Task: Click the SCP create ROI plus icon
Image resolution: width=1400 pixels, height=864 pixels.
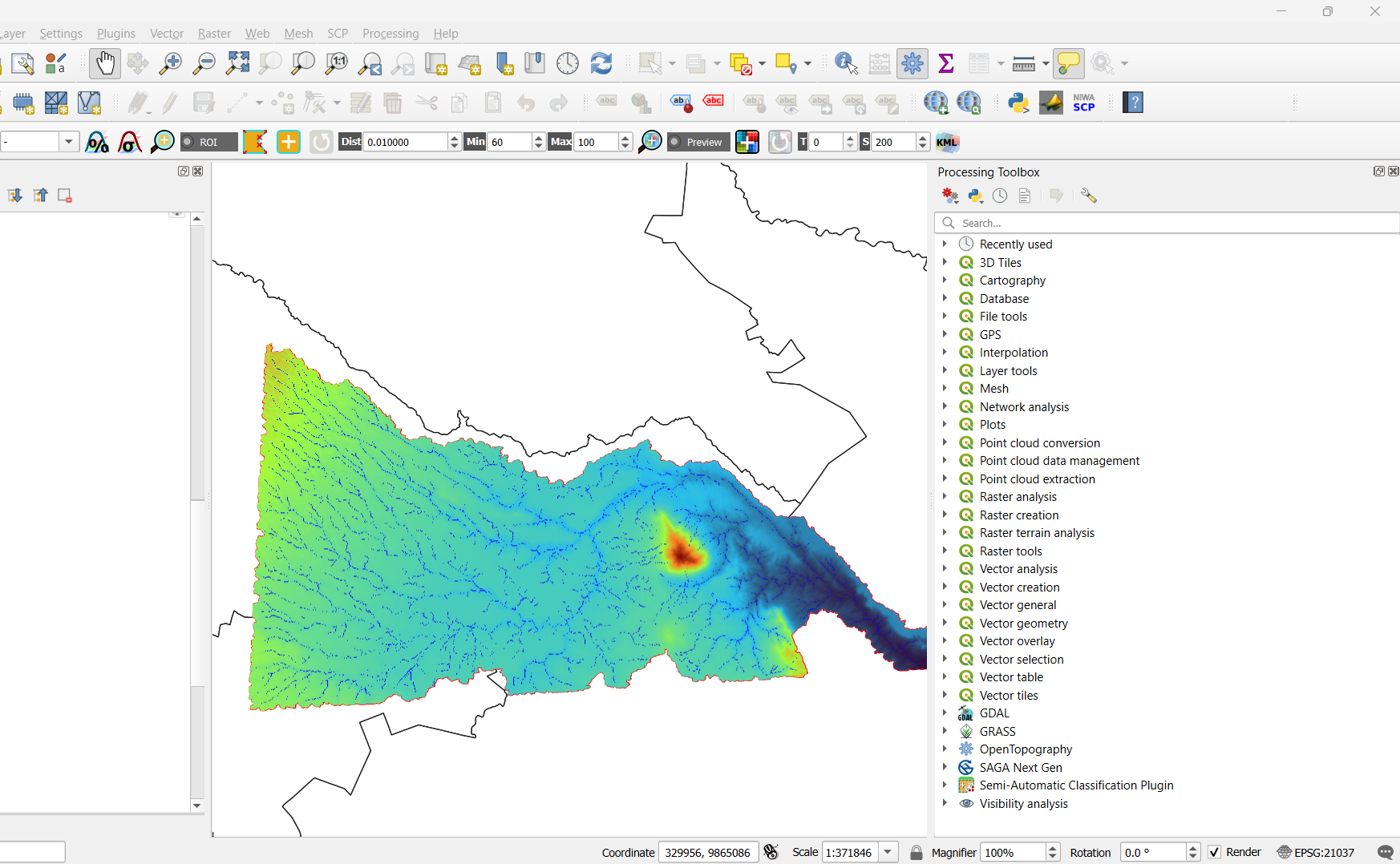Action: coord(289,142)
